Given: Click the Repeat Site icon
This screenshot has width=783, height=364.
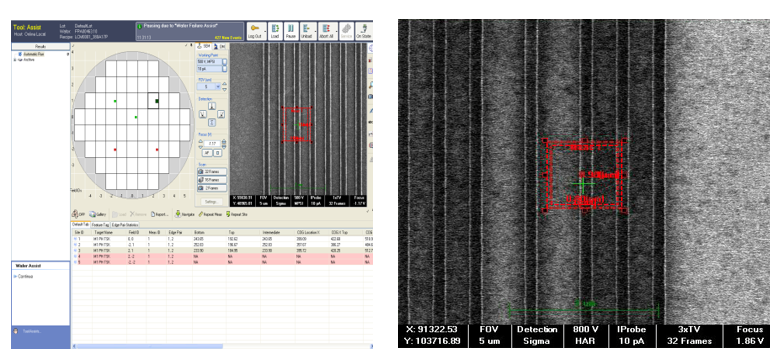Looking at the screenshot, I should click(x=237, y=214).
